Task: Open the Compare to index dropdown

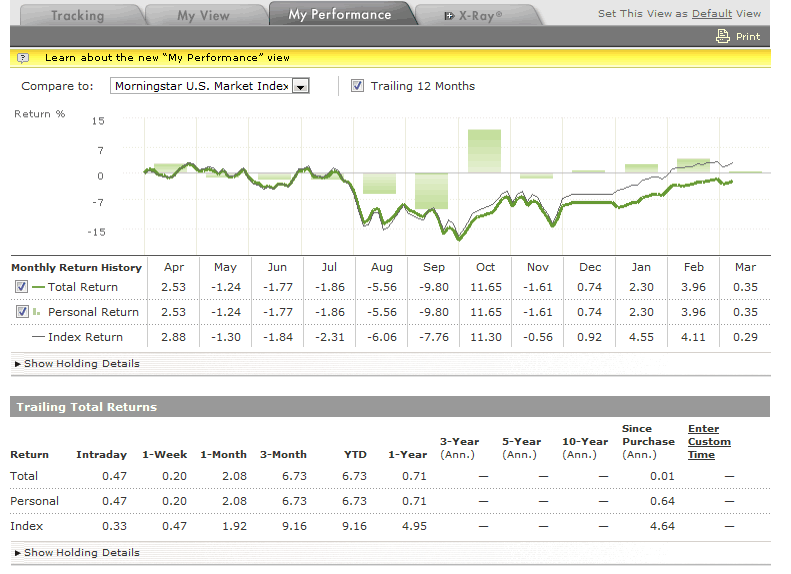Action: click(300, 87)
